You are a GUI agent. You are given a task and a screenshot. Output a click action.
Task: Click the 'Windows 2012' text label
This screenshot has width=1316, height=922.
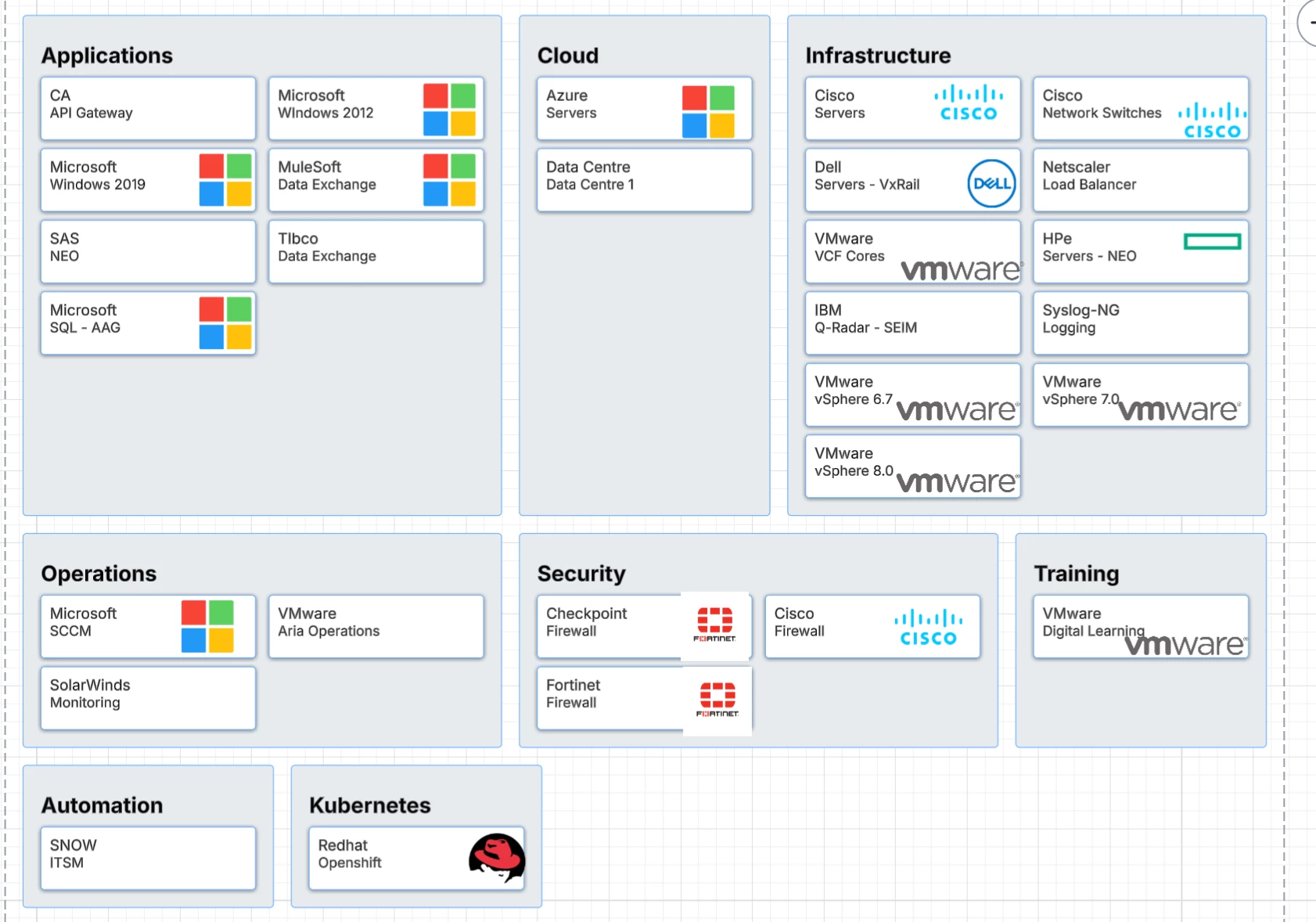click(325, 113)
